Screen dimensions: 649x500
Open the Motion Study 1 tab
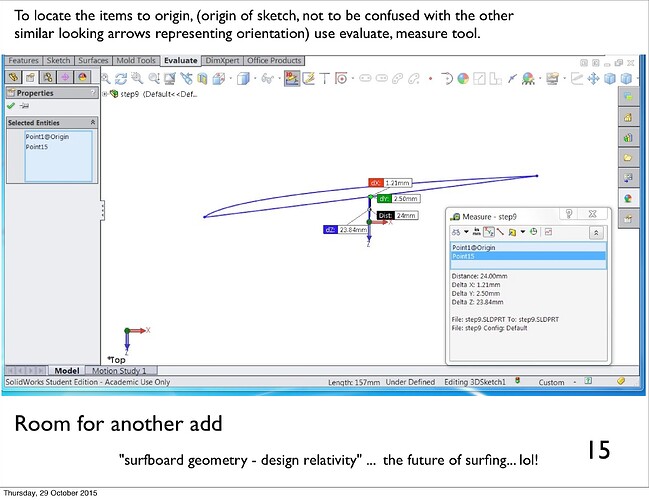[x=121, y=371]
